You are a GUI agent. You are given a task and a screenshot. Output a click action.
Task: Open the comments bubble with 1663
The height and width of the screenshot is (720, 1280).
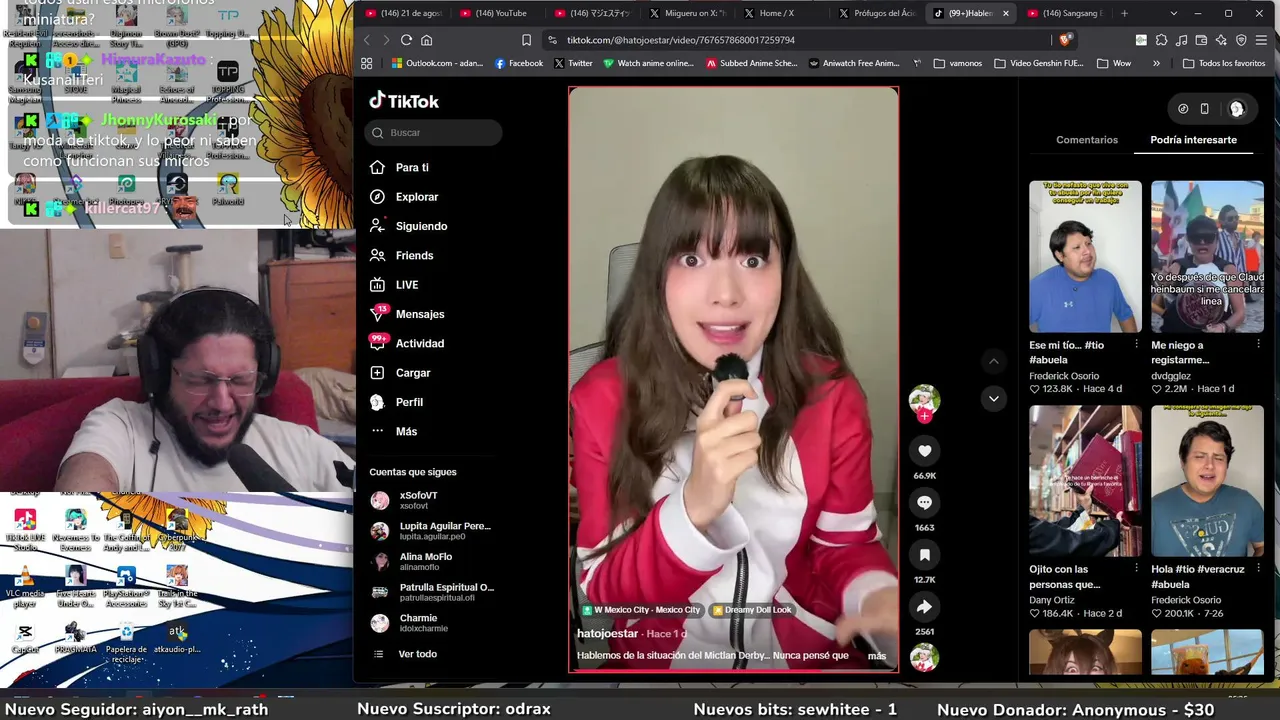924,503
